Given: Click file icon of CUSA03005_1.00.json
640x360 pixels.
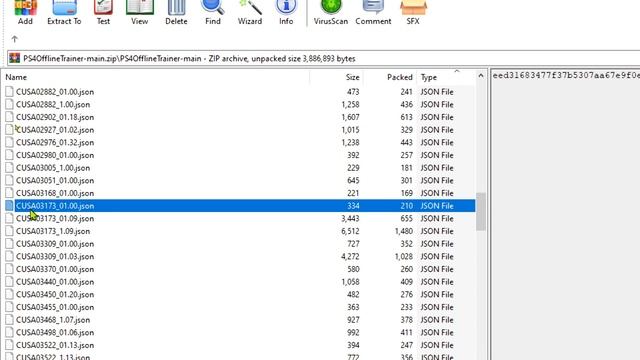Looking at the screenshot, I should coord(9,168).
